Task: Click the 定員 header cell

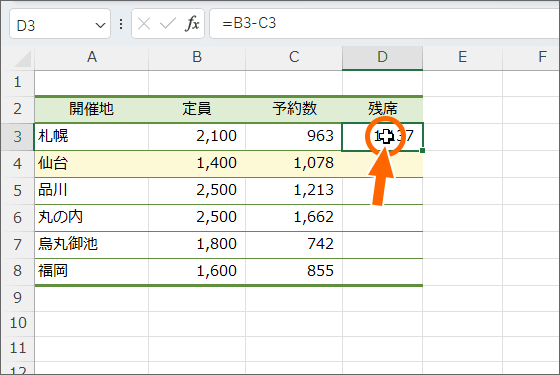Action: 197,109
